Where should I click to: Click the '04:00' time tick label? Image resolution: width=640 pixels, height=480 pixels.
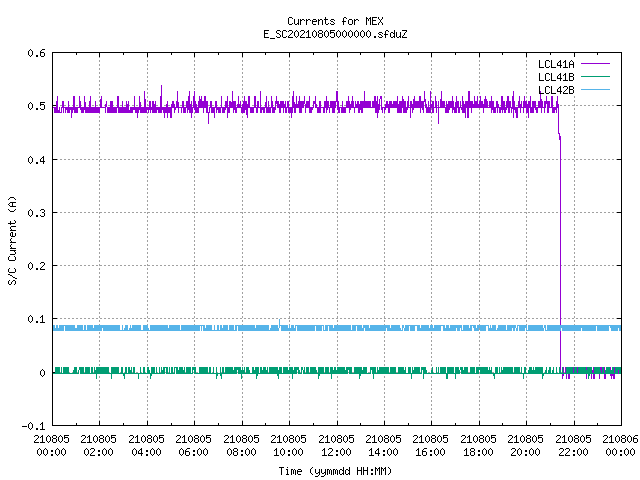[x=146, y=452]
